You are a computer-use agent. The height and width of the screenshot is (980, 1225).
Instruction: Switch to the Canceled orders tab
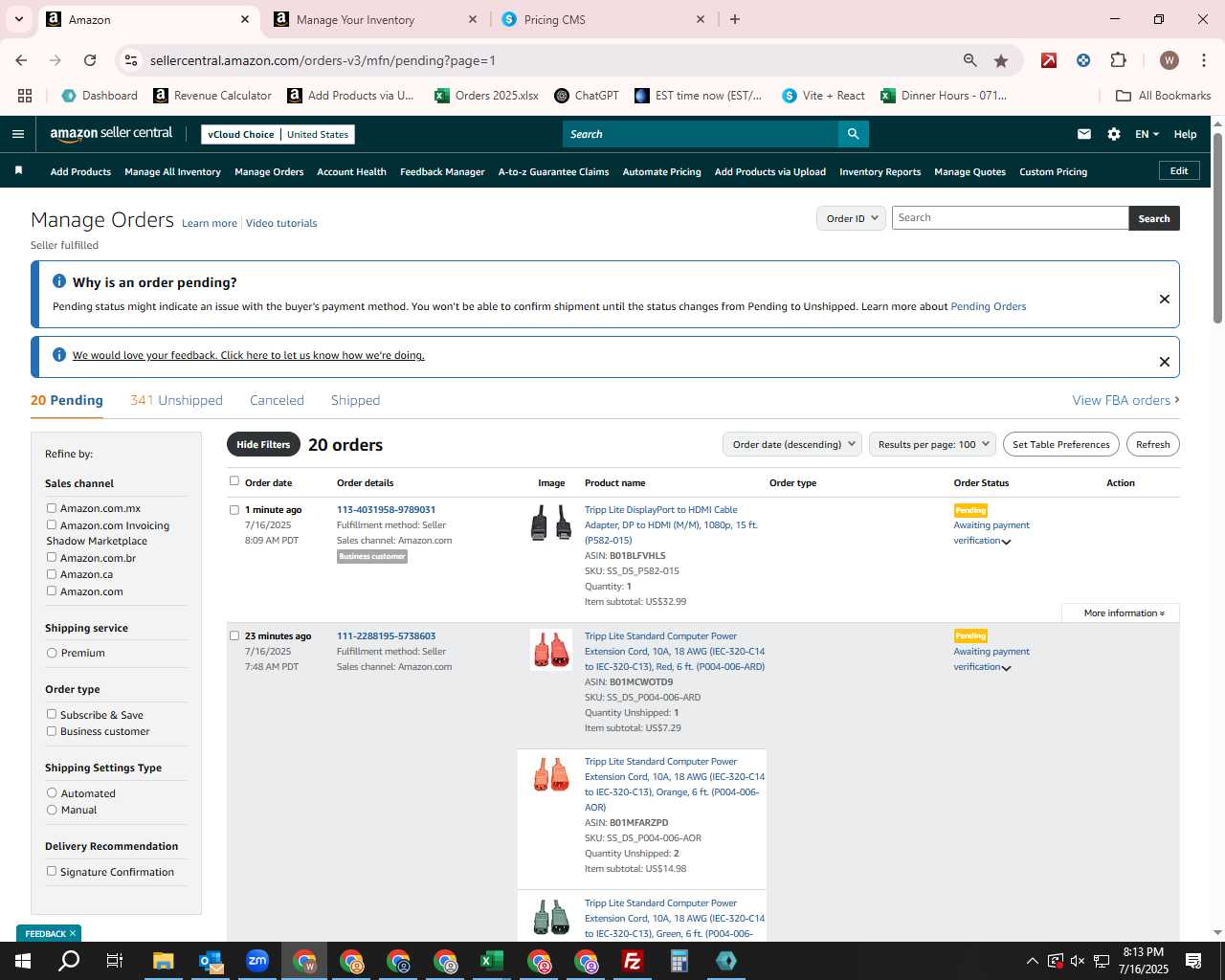pyautogui.click(x=277, y=400)
